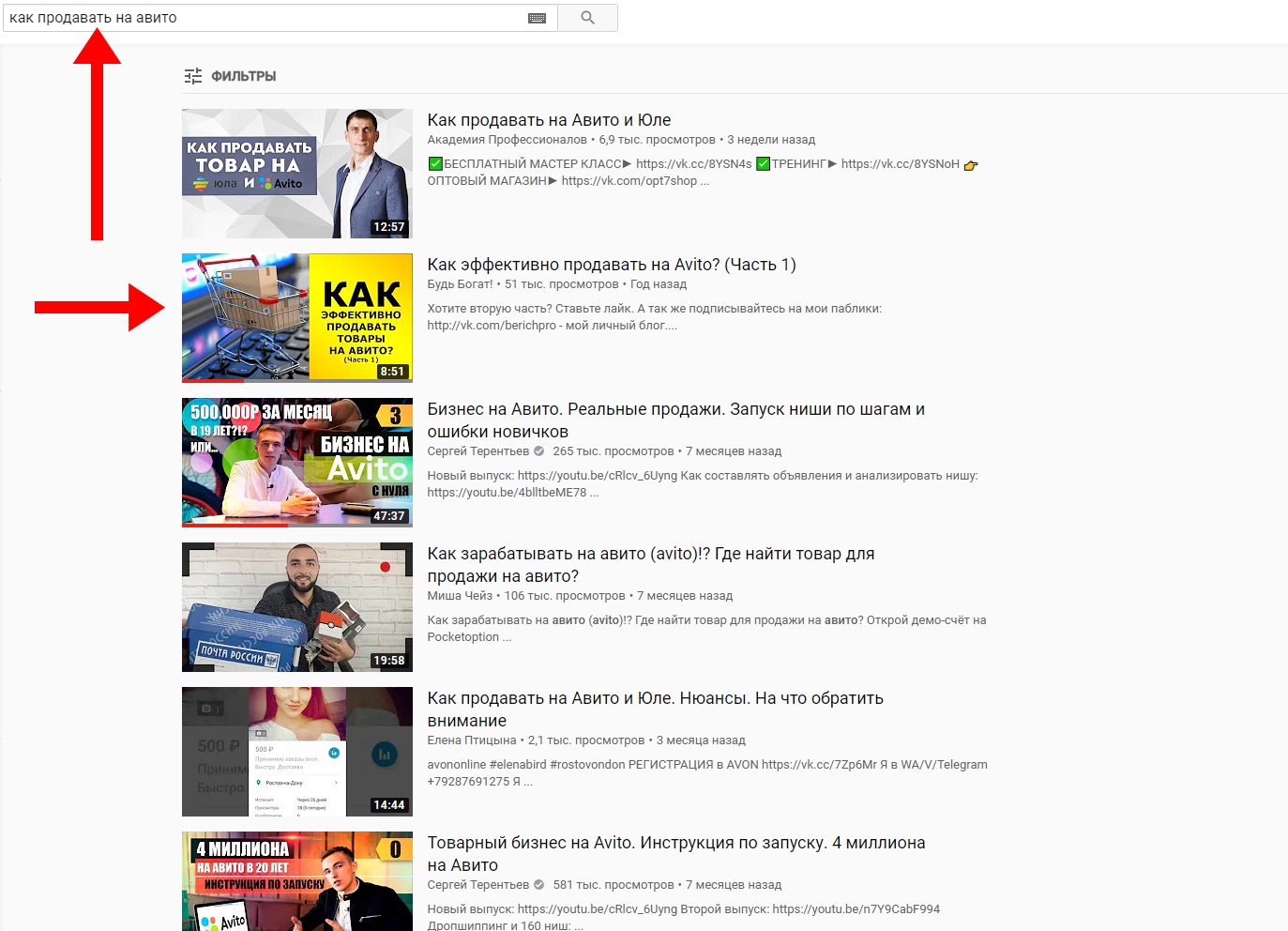Open thumbnail with Почта России box 19:58
This screenshot has width=1288, height=931.
click(x=297, y=607)
